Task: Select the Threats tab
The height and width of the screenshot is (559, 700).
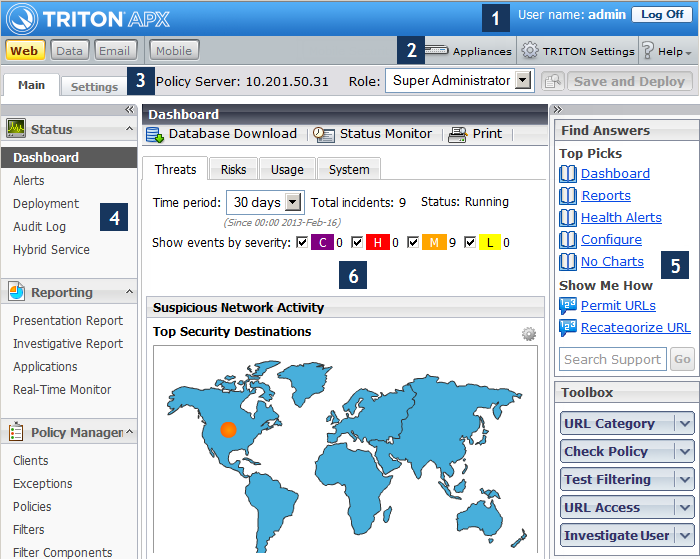Action: tap(175, 169)
